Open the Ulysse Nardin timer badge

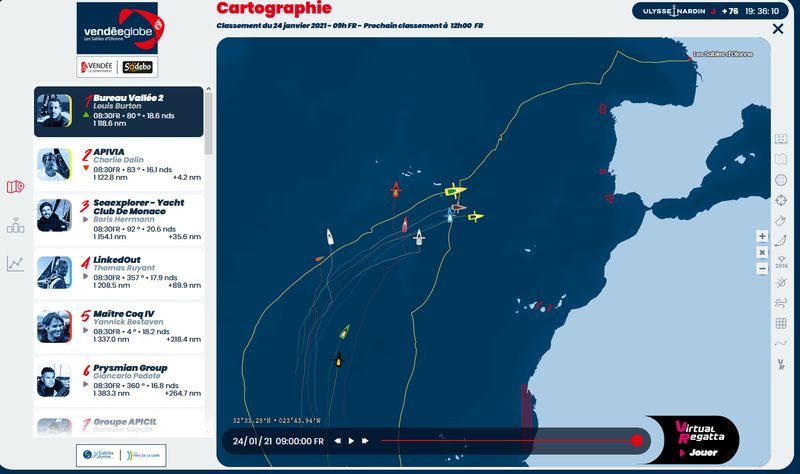tap(709, 11)
